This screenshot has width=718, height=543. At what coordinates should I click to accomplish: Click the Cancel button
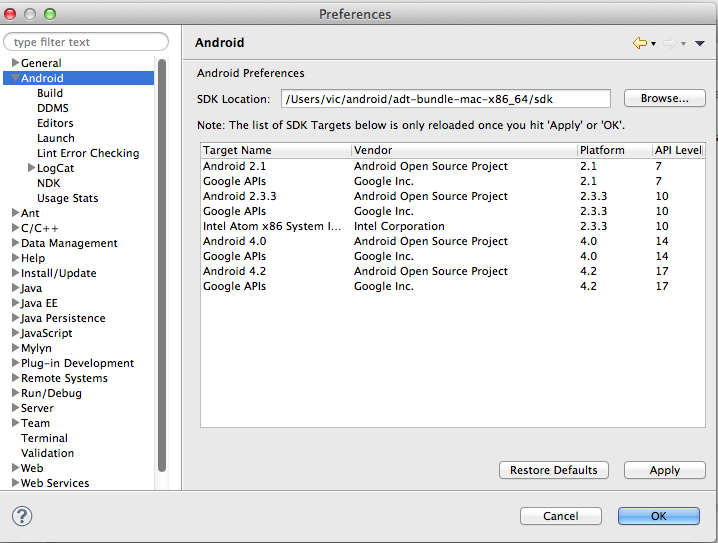click(x=560, y=516)
